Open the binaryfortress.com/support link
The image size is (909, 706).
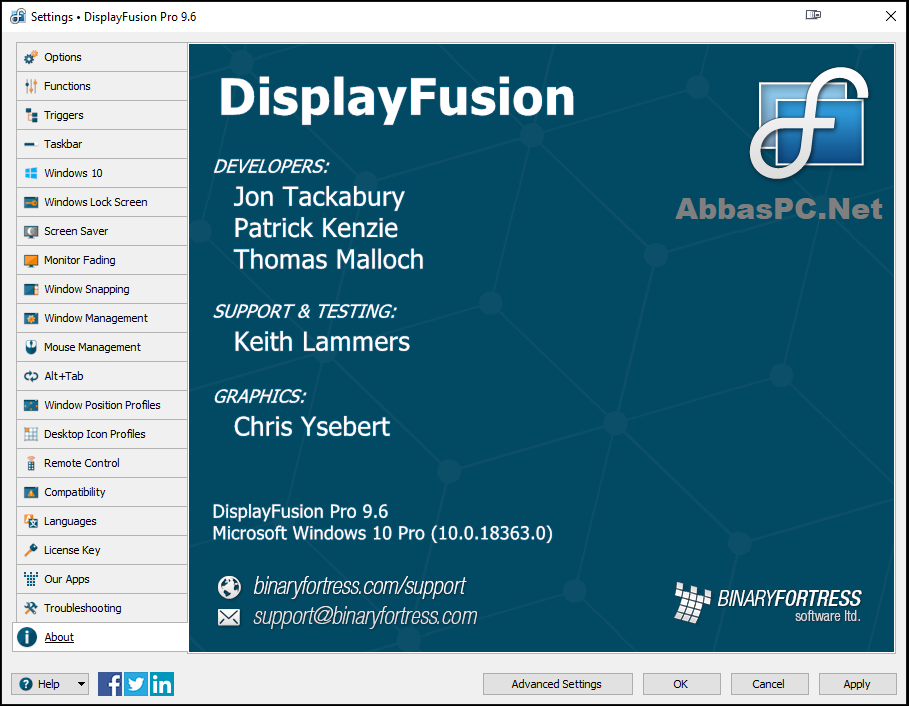coord(359,587)
